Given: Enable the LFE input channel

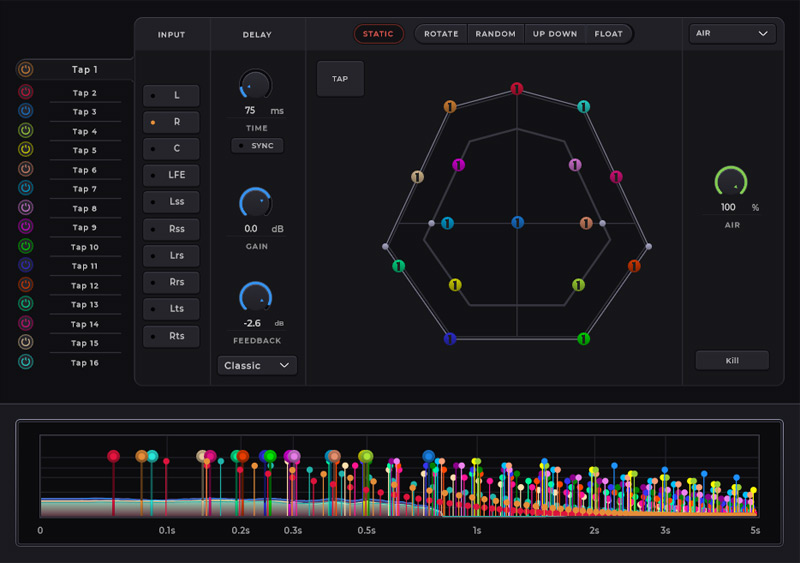Looking at the screenshot, I should 171,176.
